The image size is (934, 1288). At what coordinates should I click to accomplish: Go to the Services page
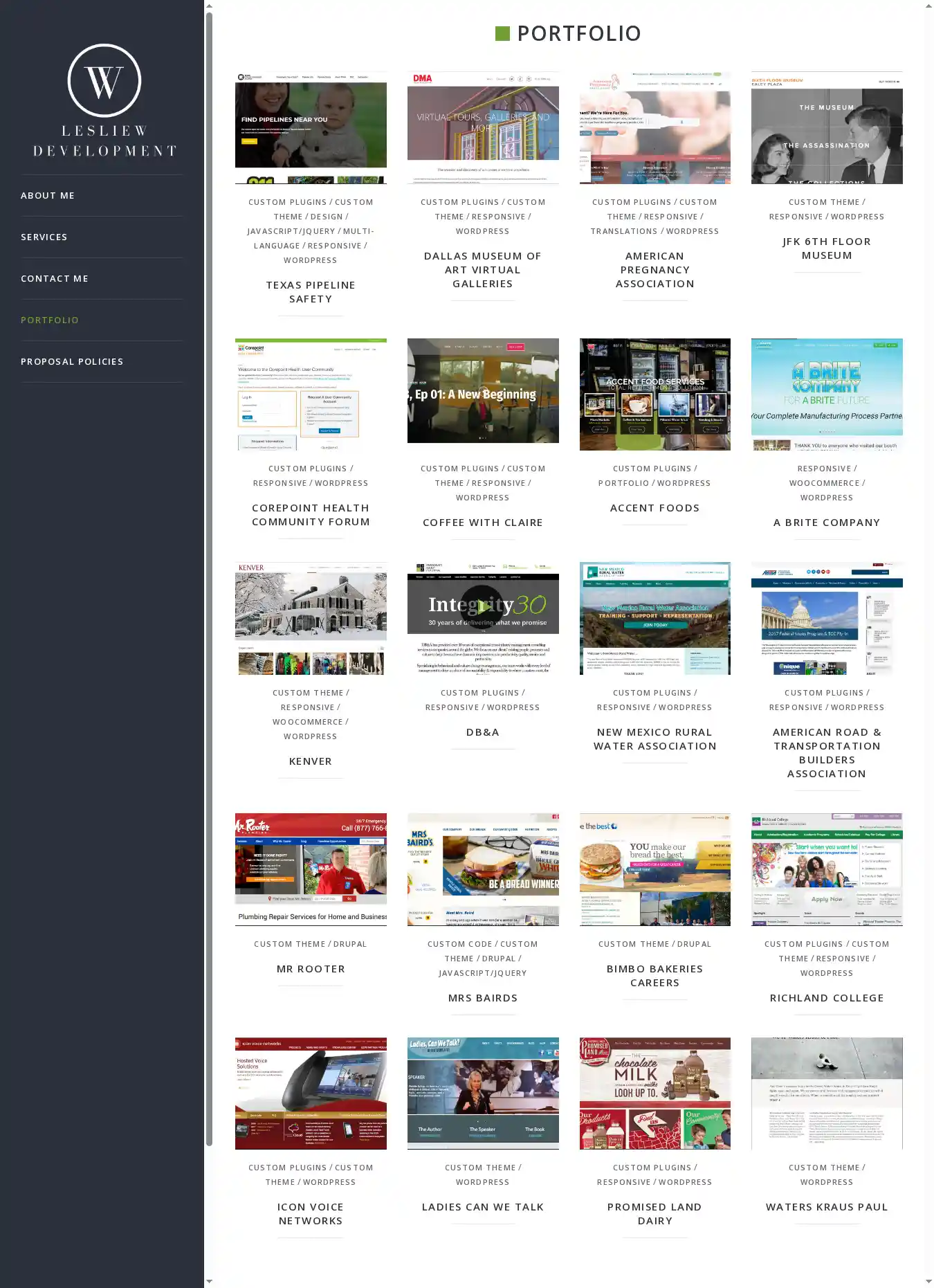coord(44,237)
